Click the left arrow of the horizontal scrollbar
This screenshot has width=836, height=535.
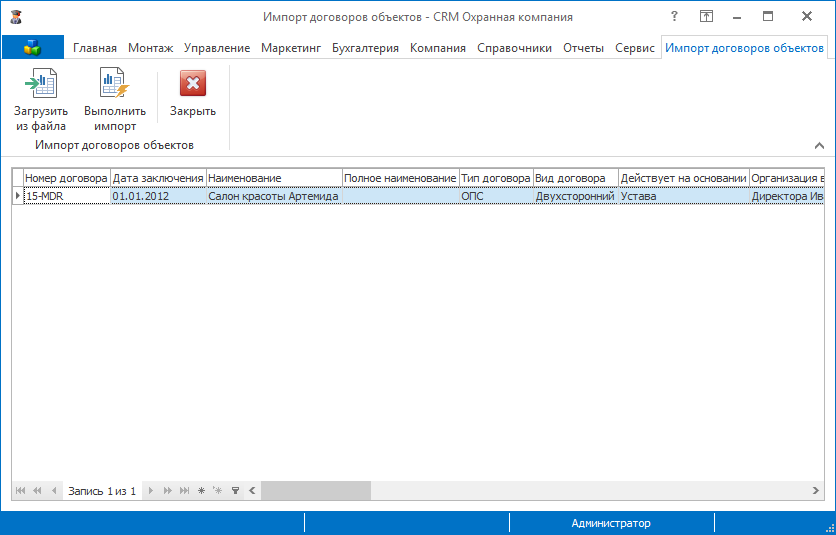click(252, 491)
